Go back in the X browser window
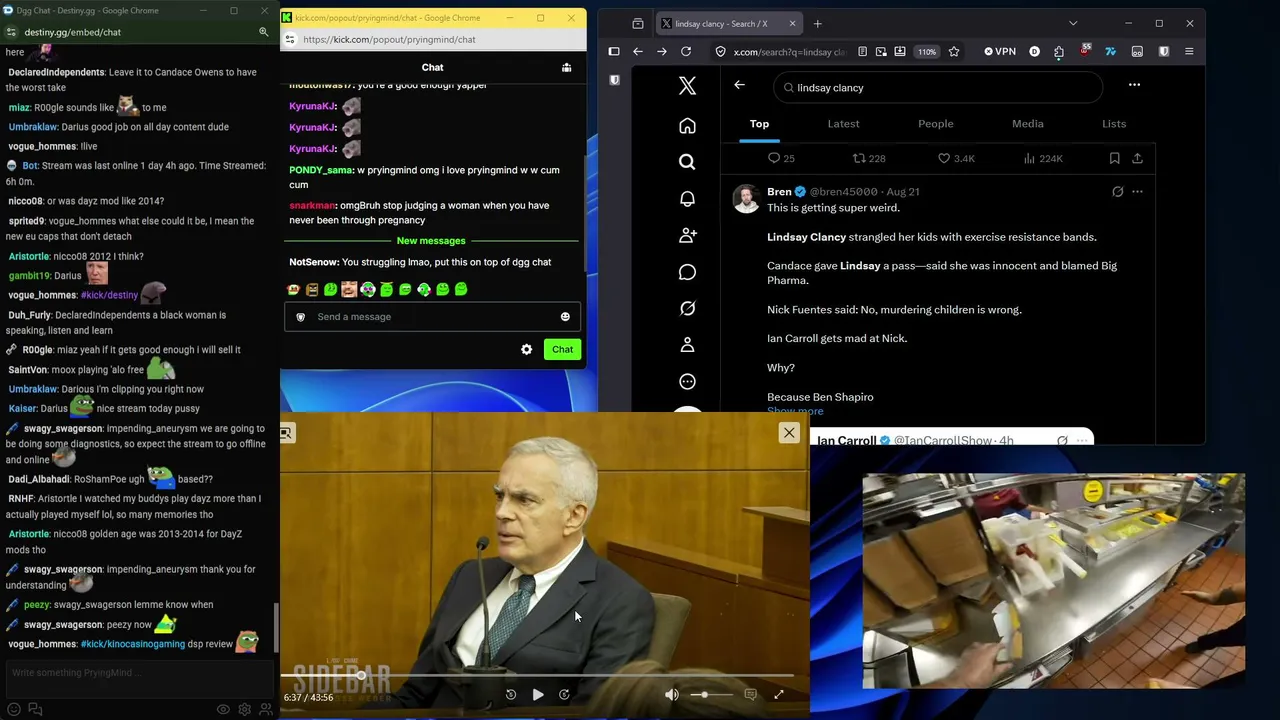The height and width of the screenshot is (720, 1280). 638,52
